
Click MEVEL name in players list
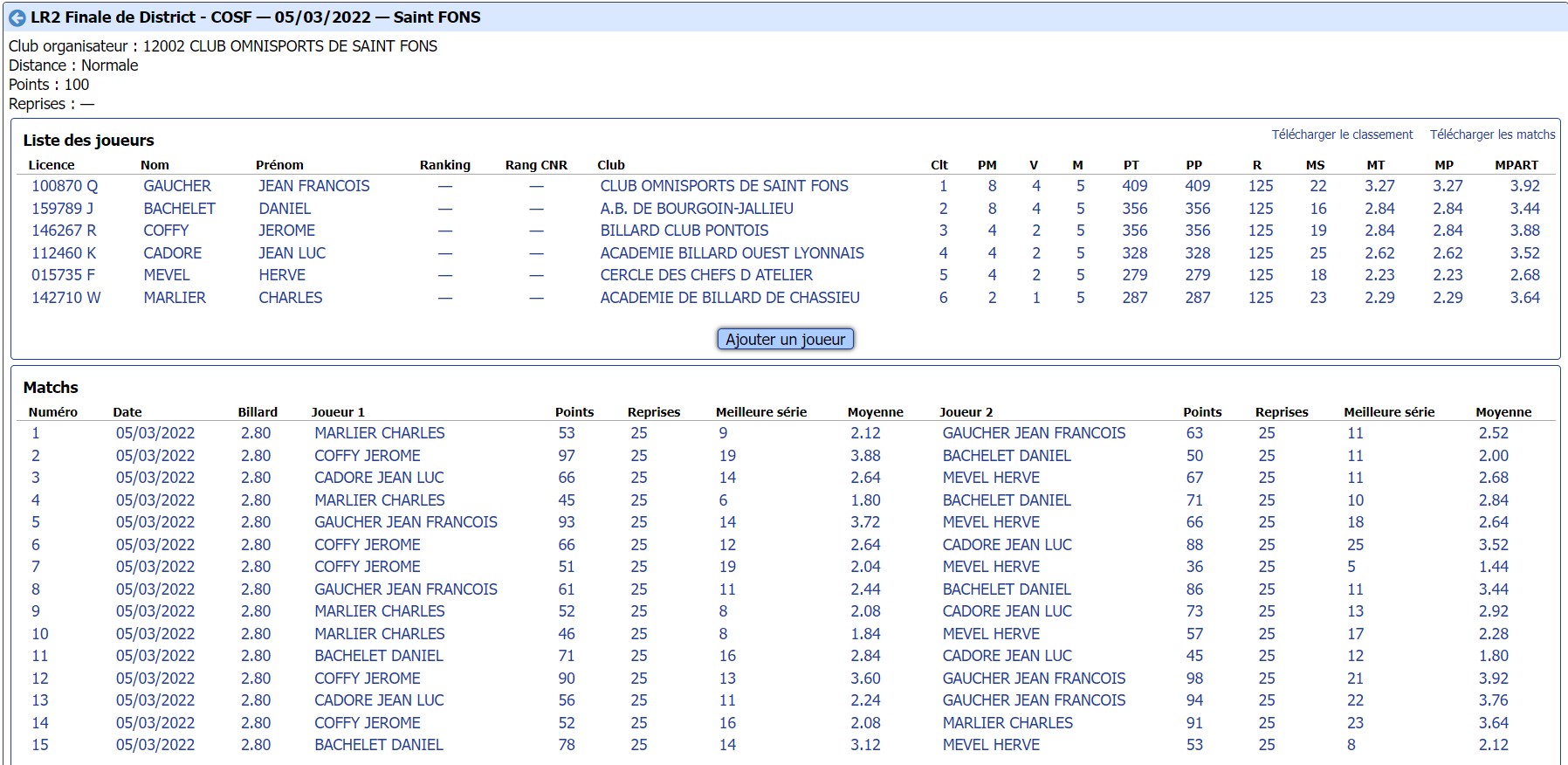point(166,275)
